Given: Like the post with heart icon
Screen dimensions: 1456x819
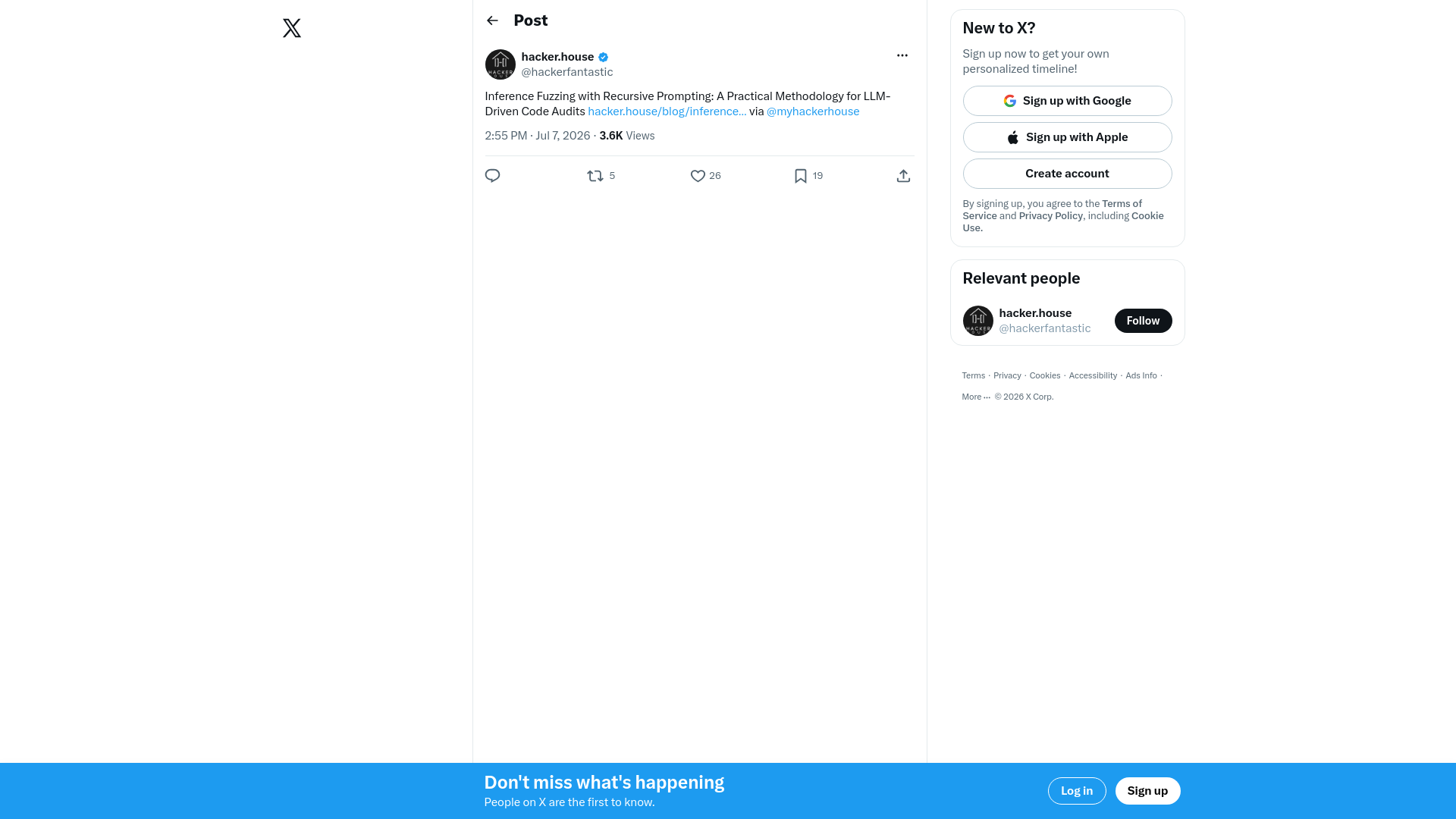Looking at the screenshot, I should pos(698,176).
